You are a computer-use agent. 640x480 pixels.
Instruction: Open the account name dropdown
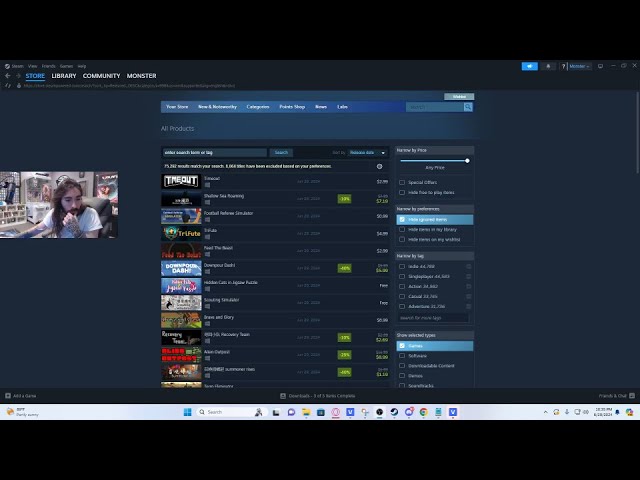pos(578,66)
